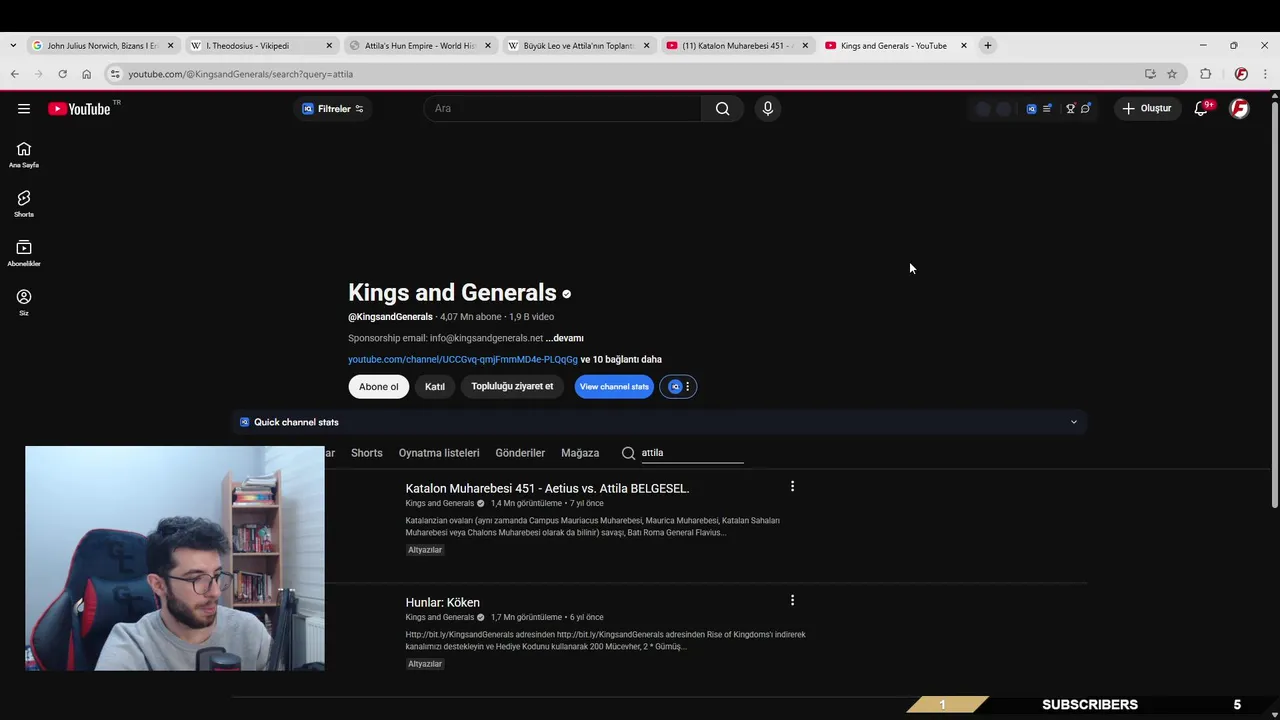Go back in browser history
The image size is (1280, 720).
click(x=14, y=74)
